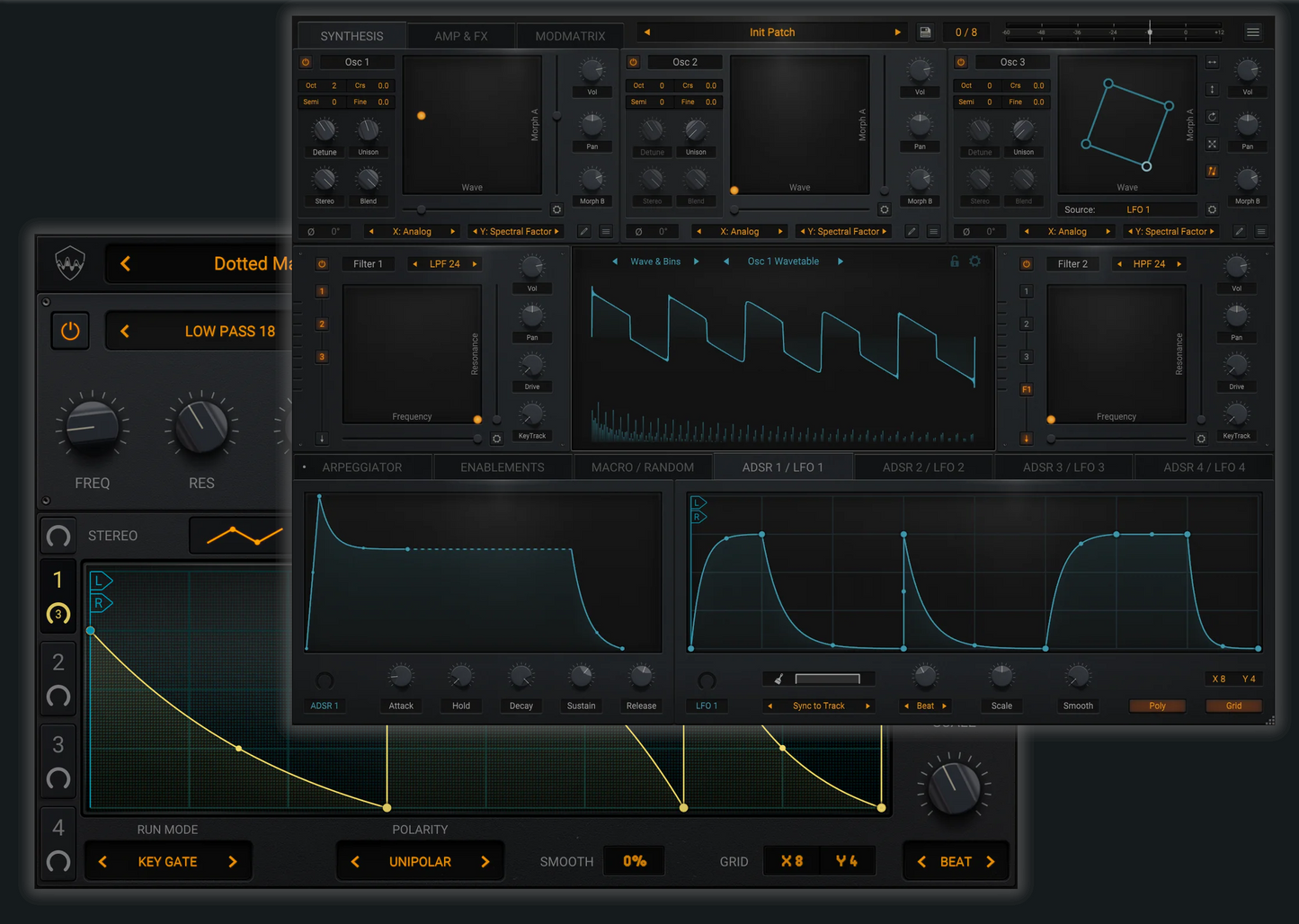Open the ADSR 2 / LFO 2 tab
Image resolution: width=1299 pixels, height=924 pixels.
923,467
